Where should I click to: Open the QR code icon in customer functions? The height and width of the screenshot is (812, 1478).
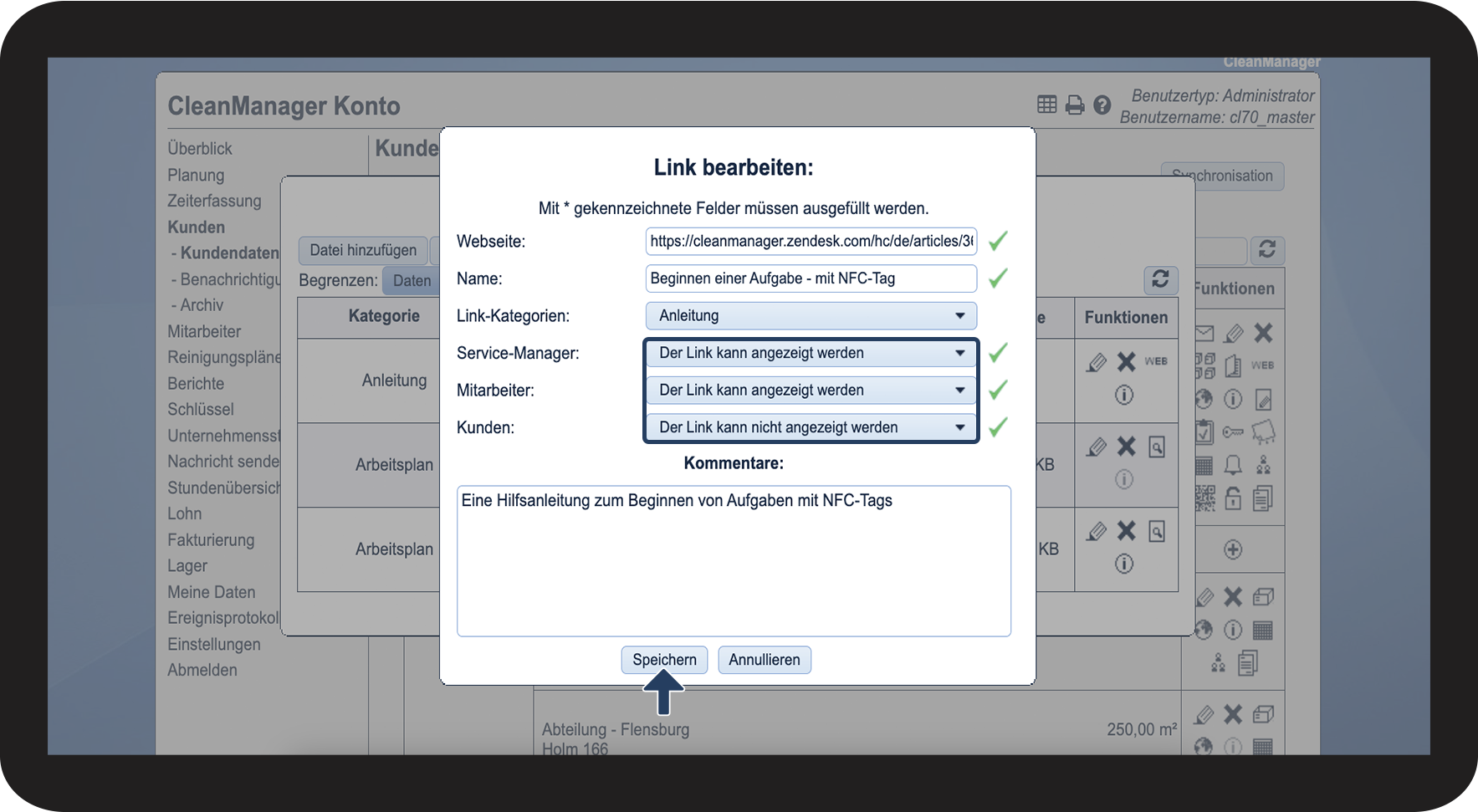click(1204, 498)
